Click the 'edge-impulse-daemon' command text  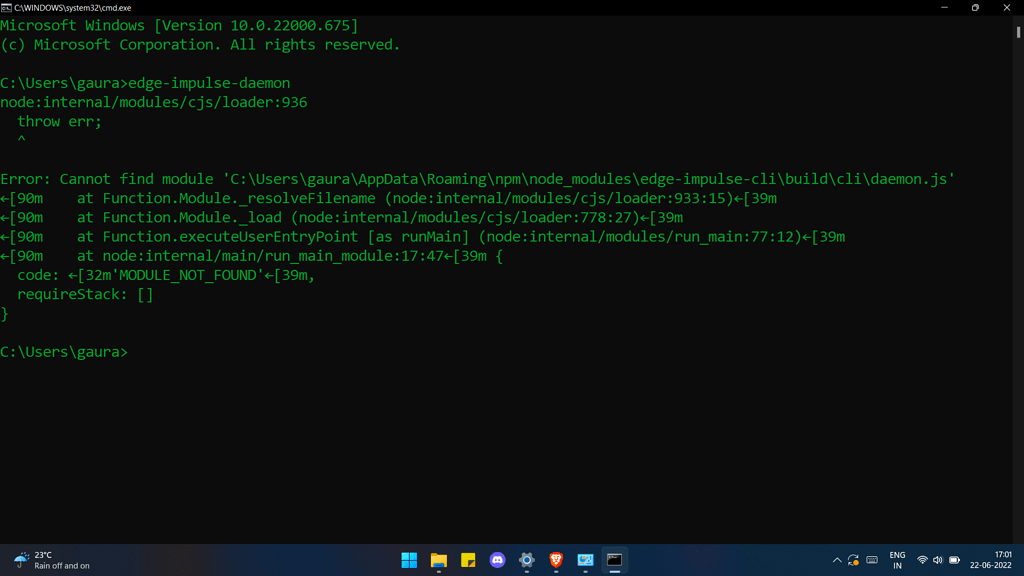coord(209,83)
